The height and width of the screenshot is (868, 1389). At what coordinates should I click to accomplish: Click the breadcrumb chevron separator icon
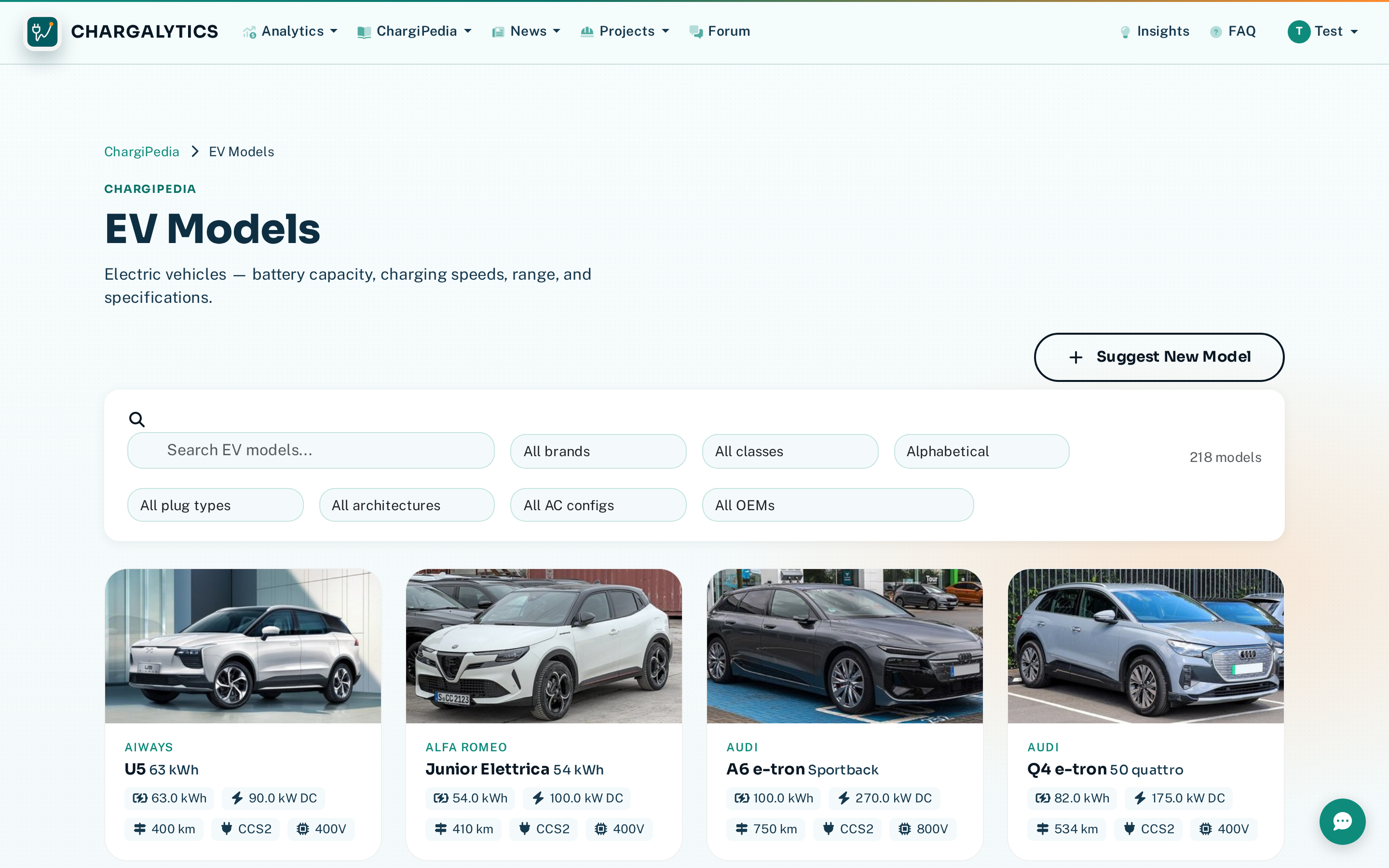[194, 151]
